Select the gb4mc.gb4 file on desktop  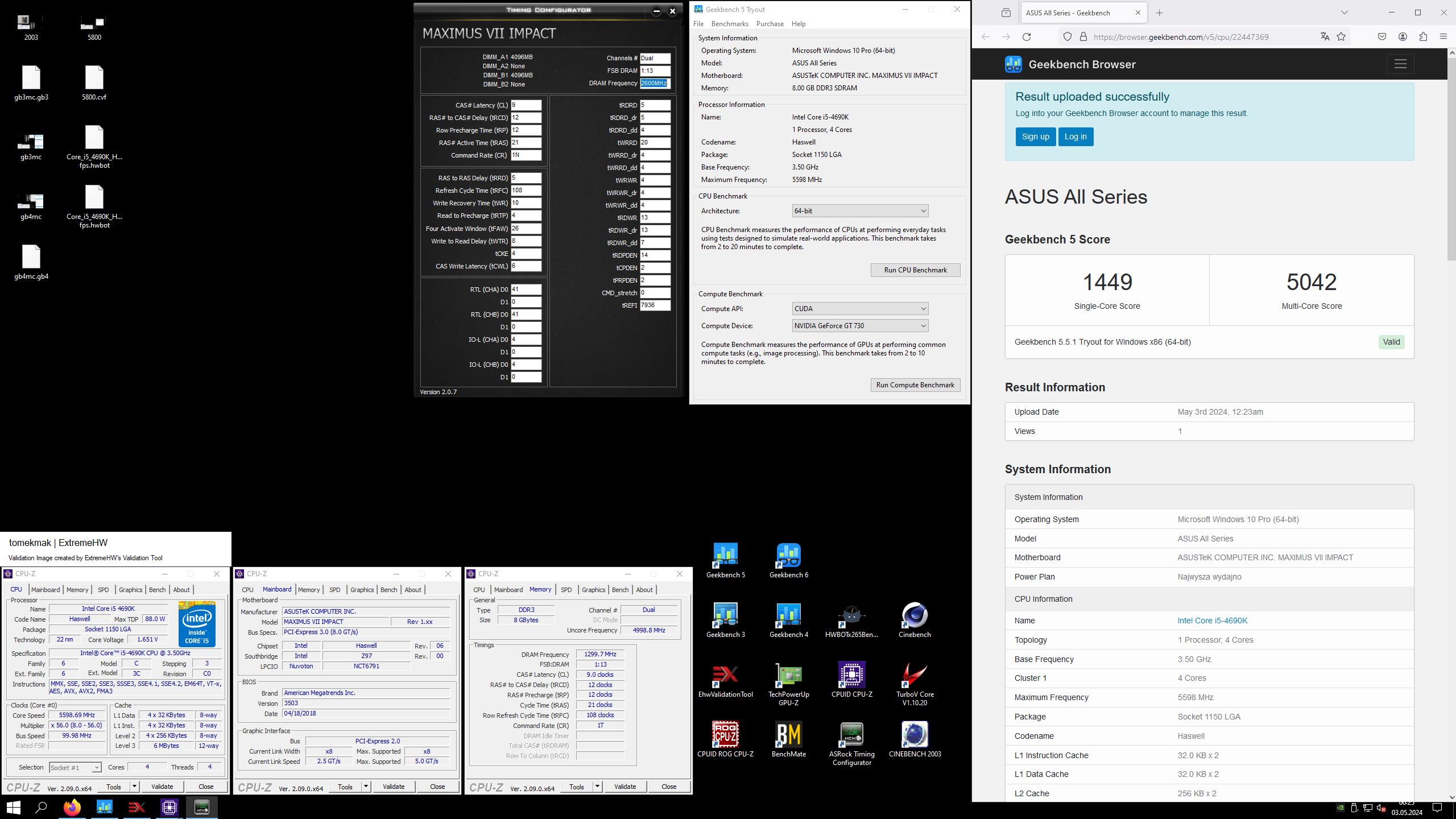click(31, 262)
